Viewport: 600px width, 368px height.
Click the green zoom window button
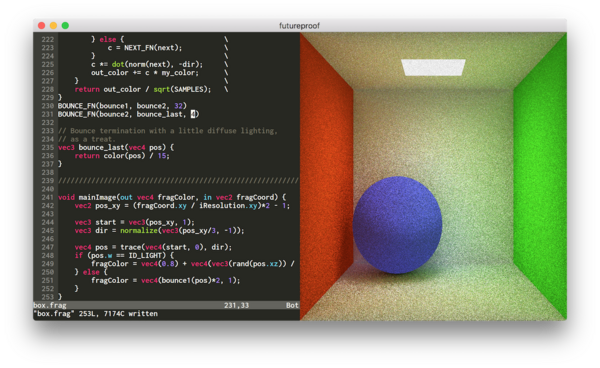pyautogui.click(x=65, y=26)
